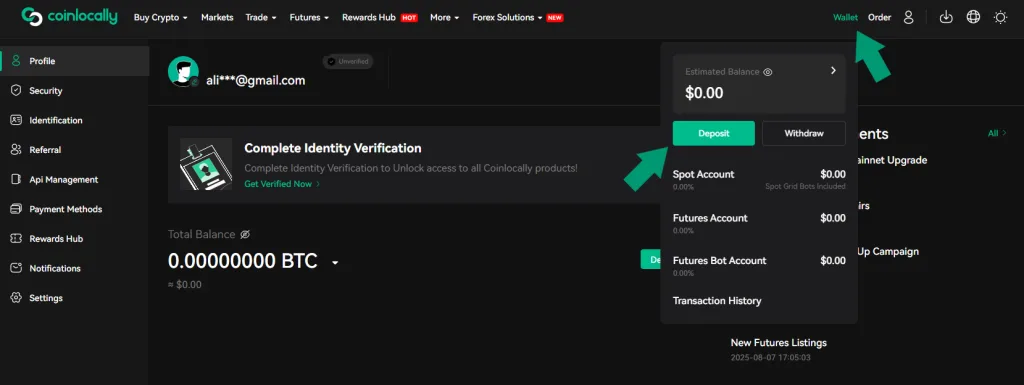This screenshot has height=385, width=1024.
Task: Toggle Total Balance visibility eye icon
Action: click(x=245, y=234)
